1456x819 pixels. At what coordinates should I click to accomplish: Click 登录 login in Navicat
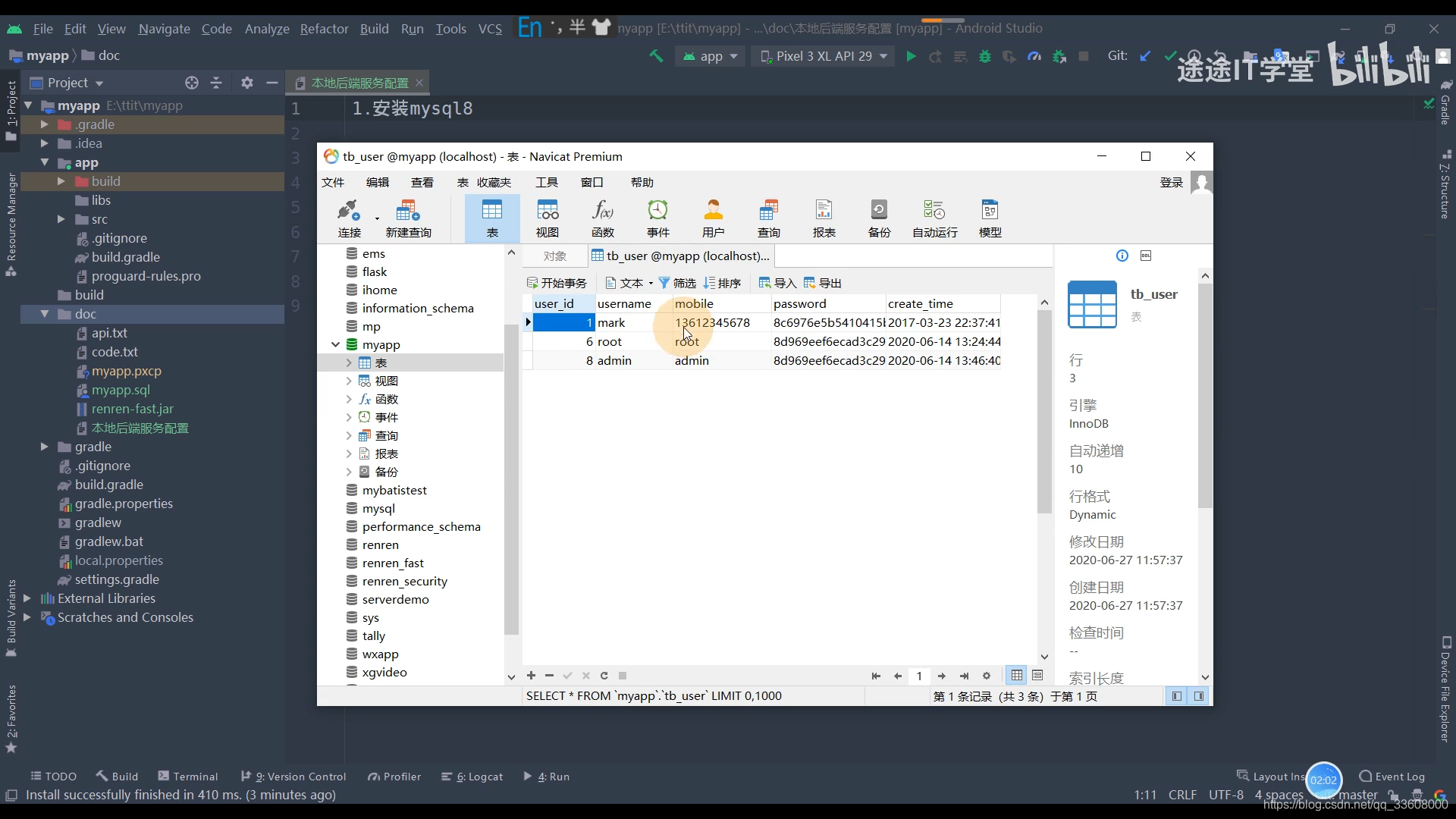(x=1172, y=182)
